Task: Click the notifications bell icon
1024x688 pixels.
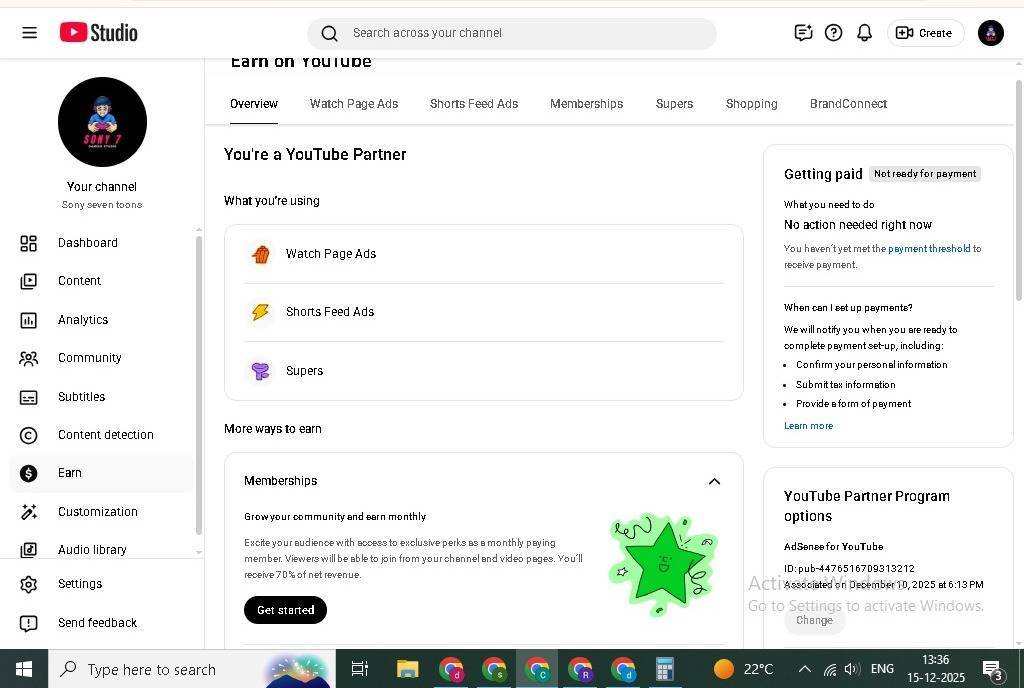Action: point(864,33)
